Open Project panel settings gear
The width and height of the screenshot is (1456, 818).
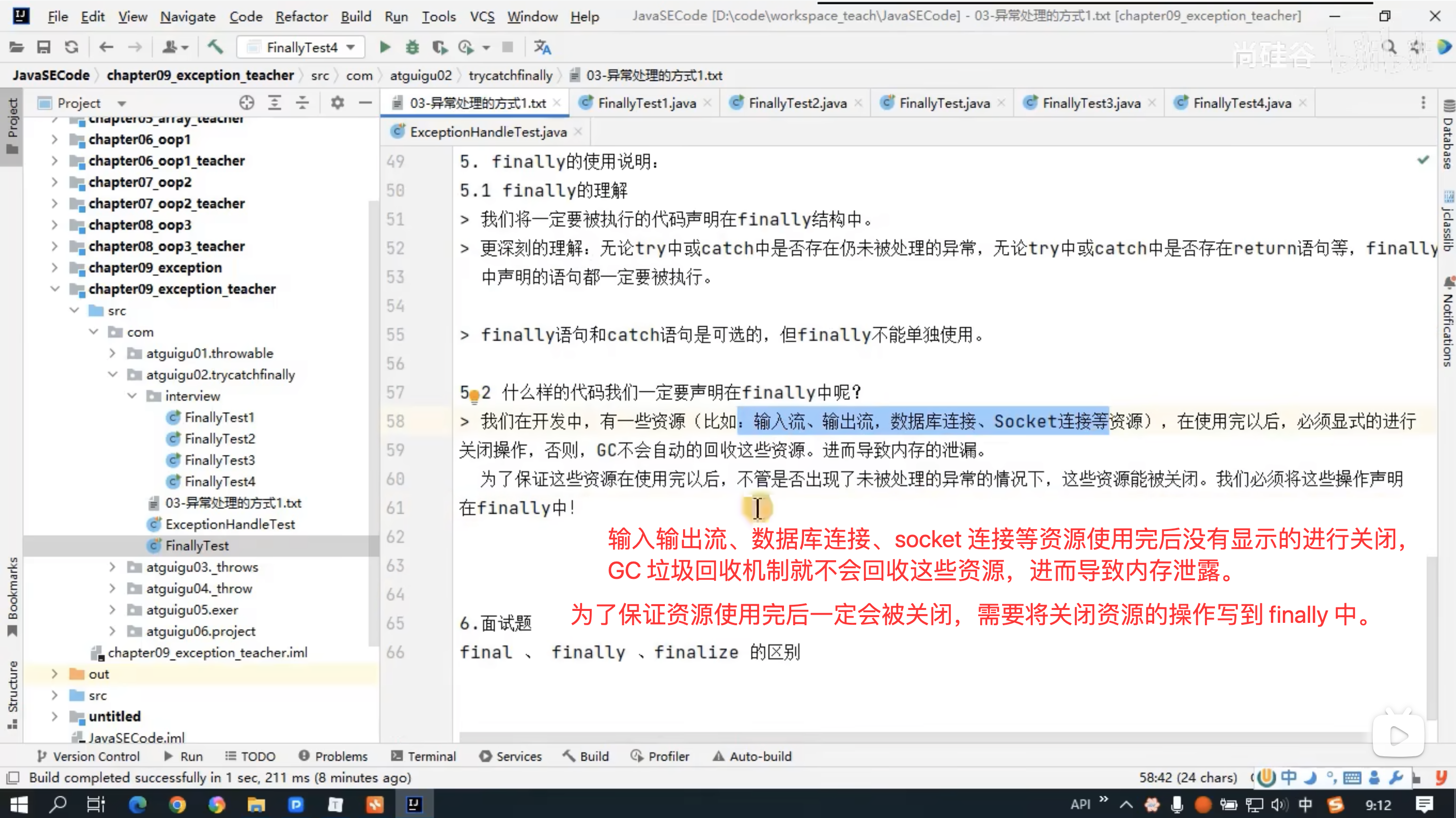337,103
